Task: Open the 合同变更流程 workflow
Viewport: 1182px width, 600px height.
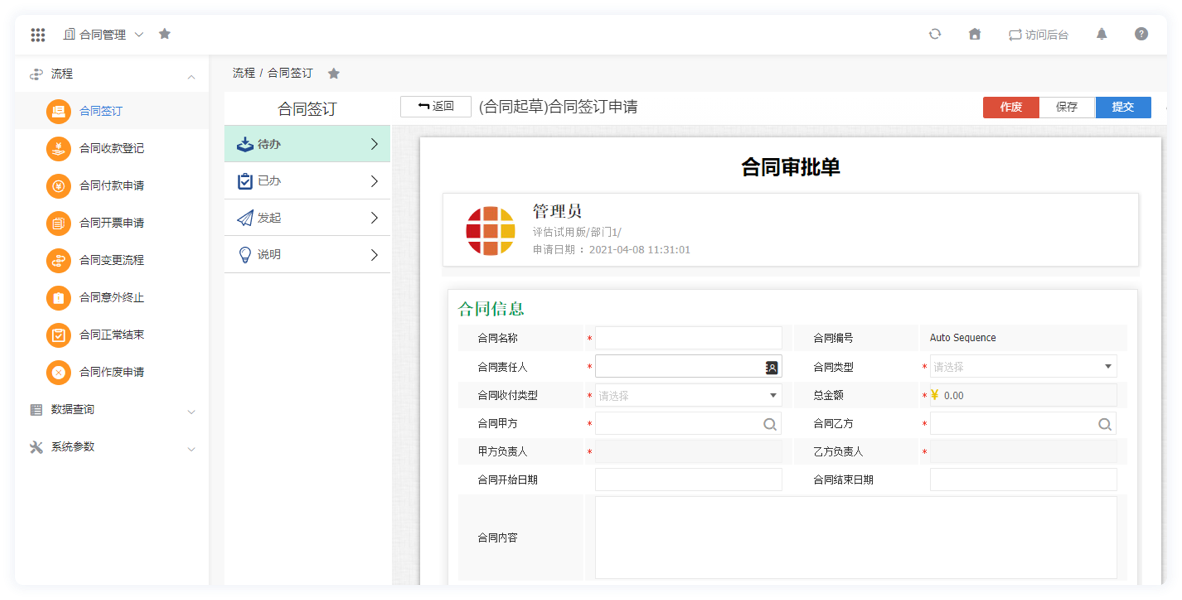Action: point(57,260)
